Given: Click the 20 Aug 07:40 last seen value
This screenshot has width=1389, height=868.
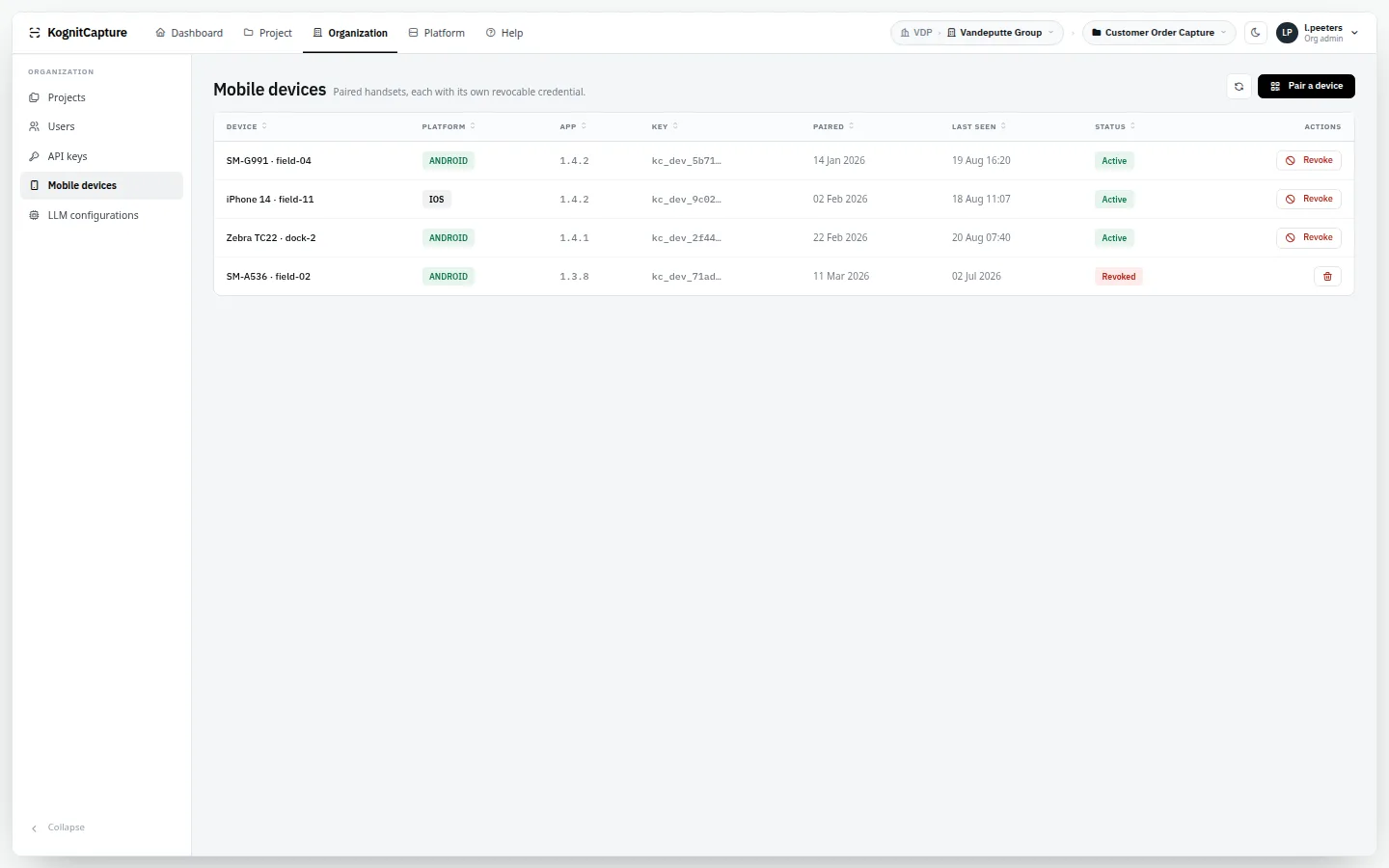Looking at the screenshot, I should pos(981,238).
